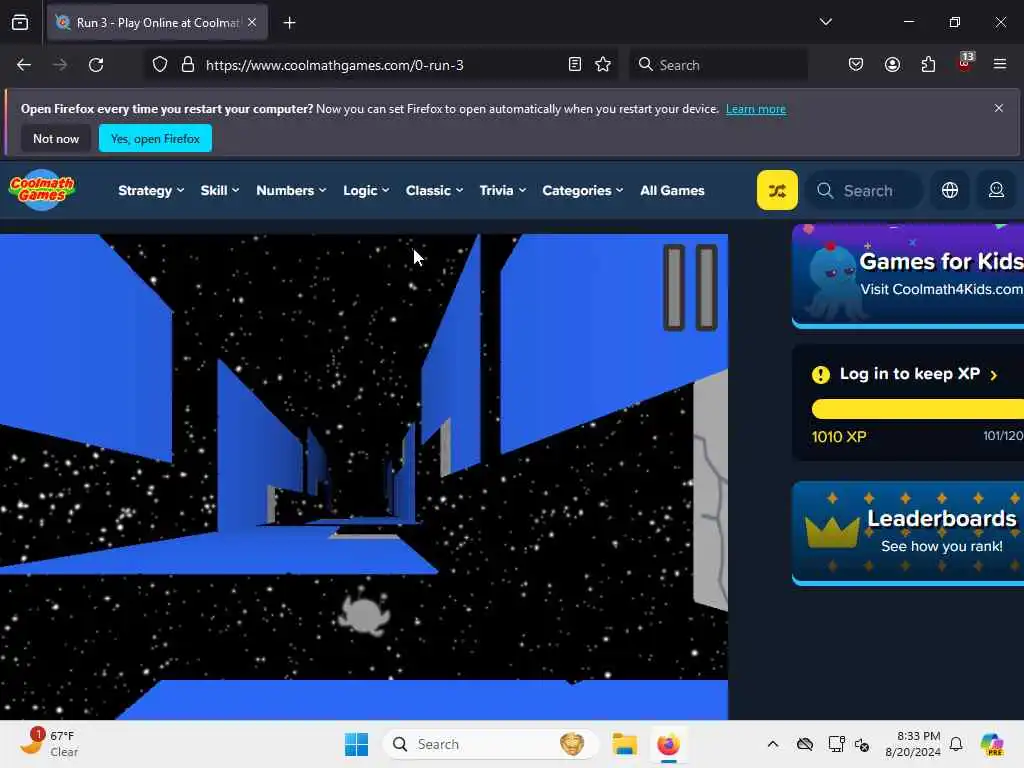The width and height of the screenshot is (1024, 768).
Task: Open Copilot from the taskbar
Action: click(991, 744)
